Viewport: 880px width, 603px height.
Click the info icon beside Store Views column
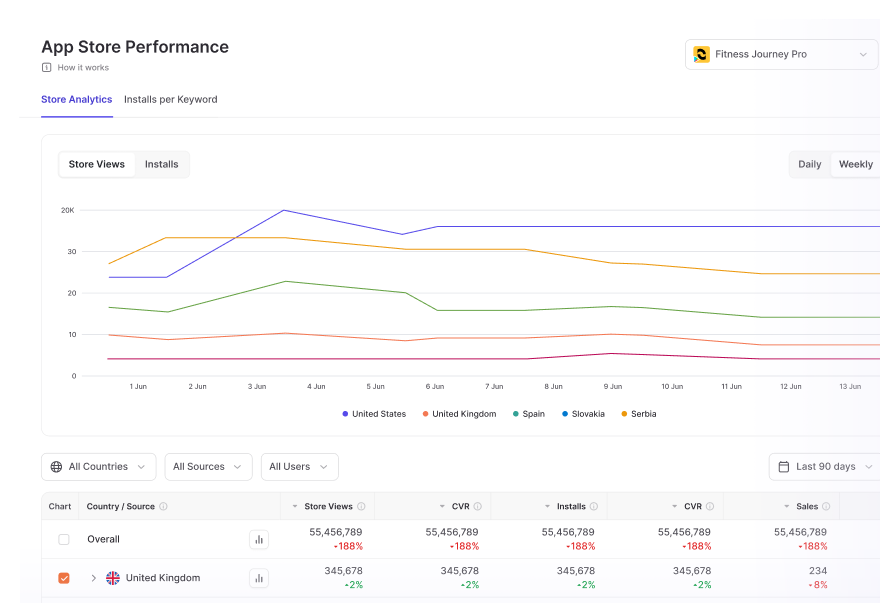[361, 506]
